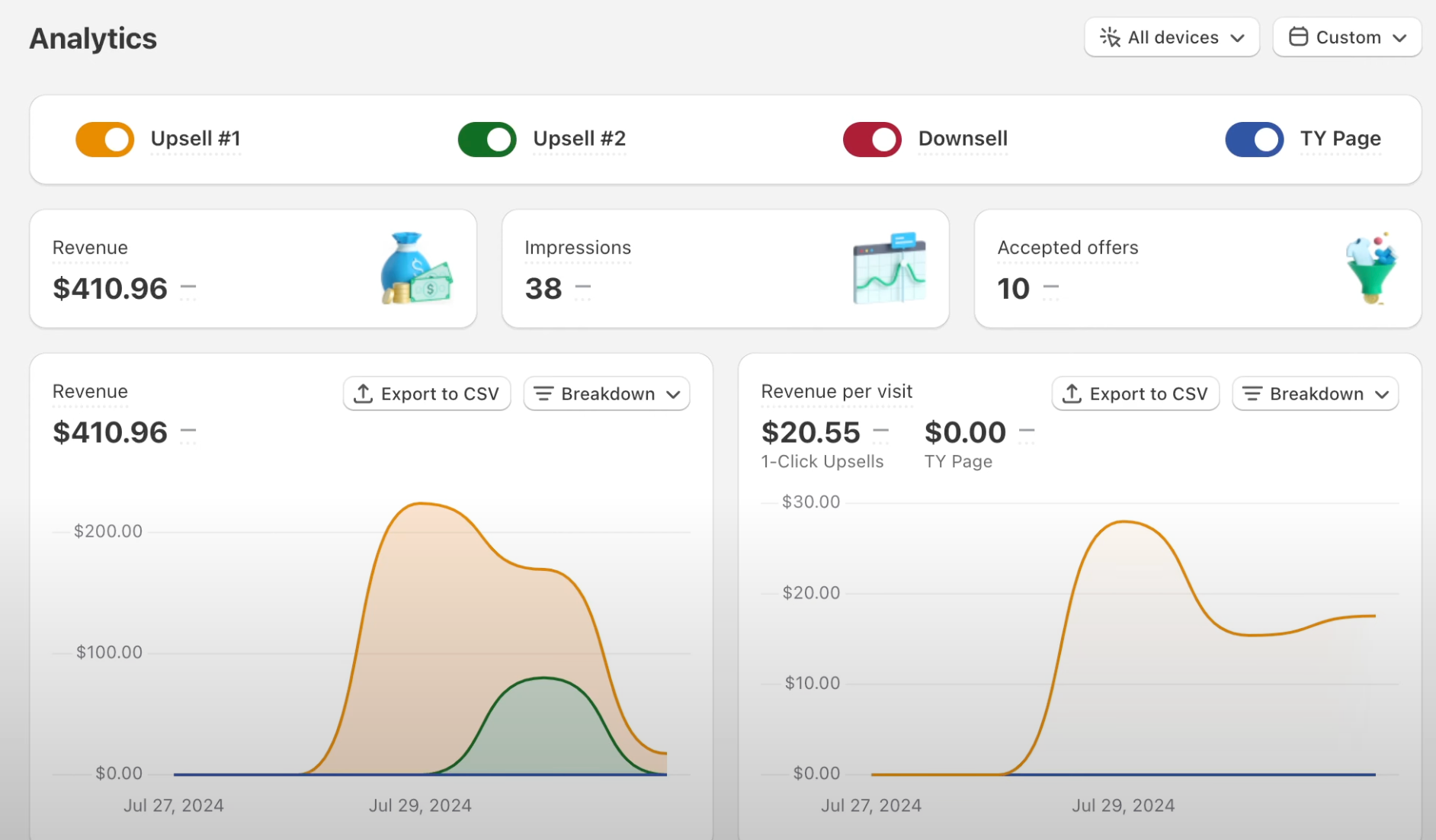1436x840 pixels.
Task: Click the calendar icon in Custom button
Action: [1297, 37]
